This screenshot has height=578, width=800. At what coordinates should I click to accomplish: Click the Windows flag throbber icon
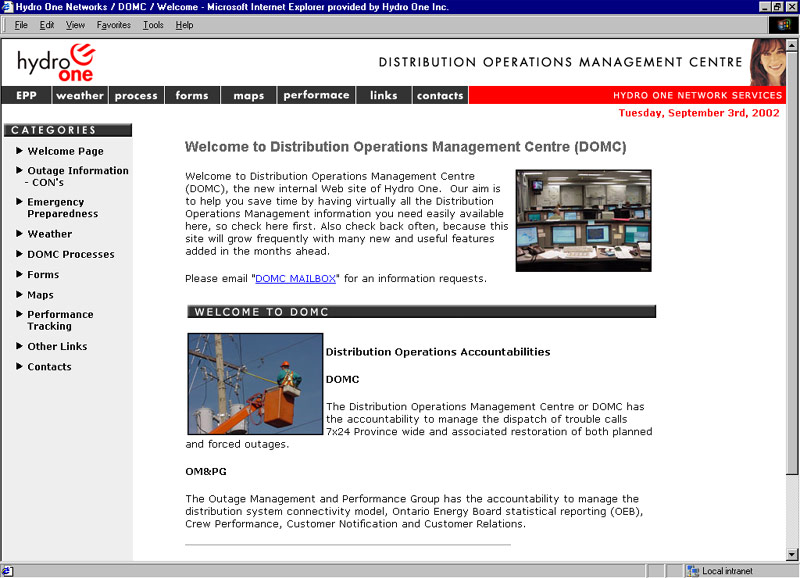[784, 25]
